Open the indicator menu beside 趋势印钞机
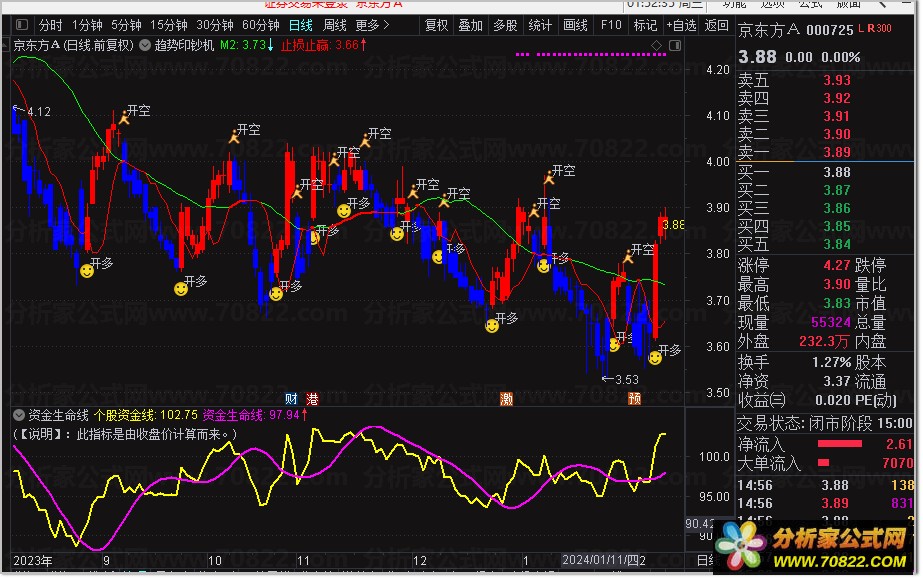Screen dimensions: 923x578 click(145, 45)
